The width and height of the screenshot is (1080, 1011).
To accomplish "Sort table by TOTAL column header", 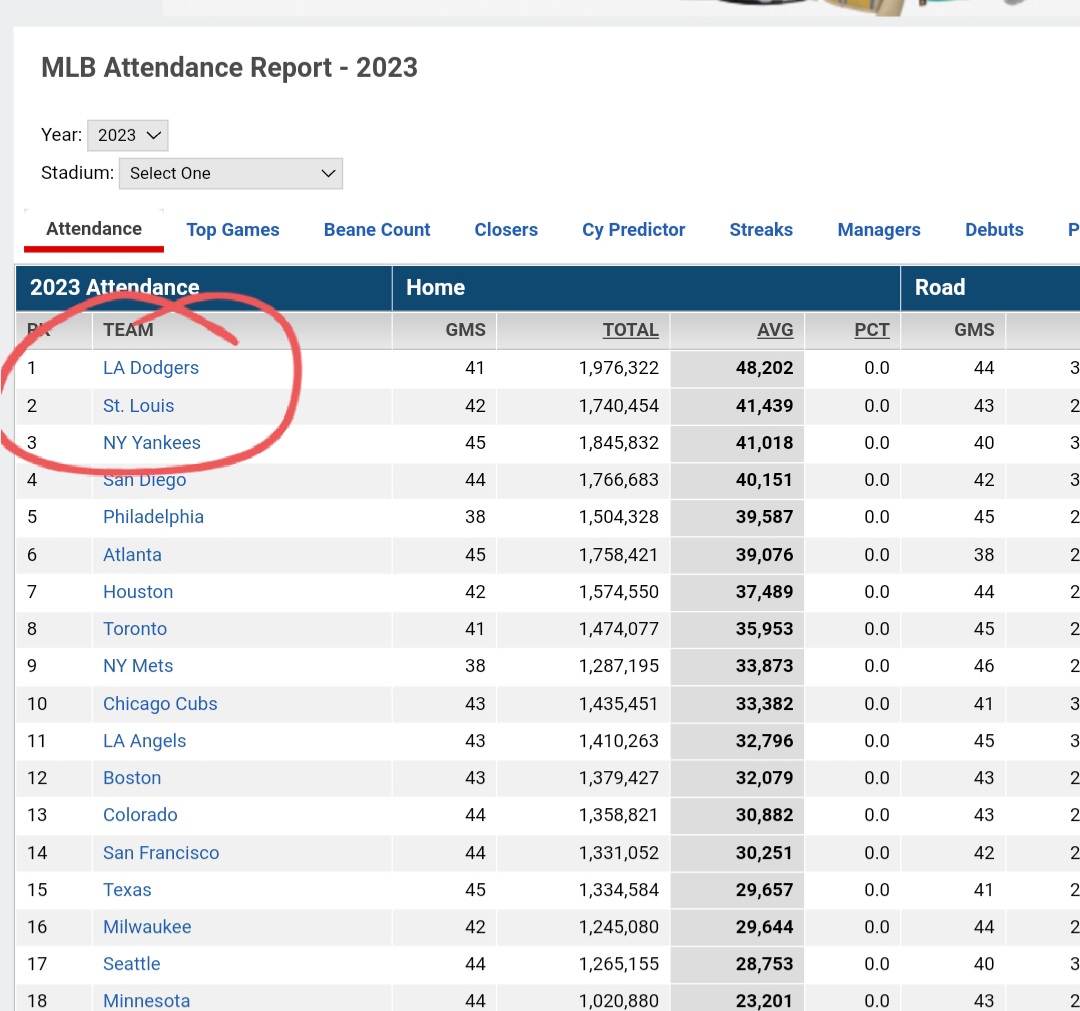I will (x=630, y=330).
